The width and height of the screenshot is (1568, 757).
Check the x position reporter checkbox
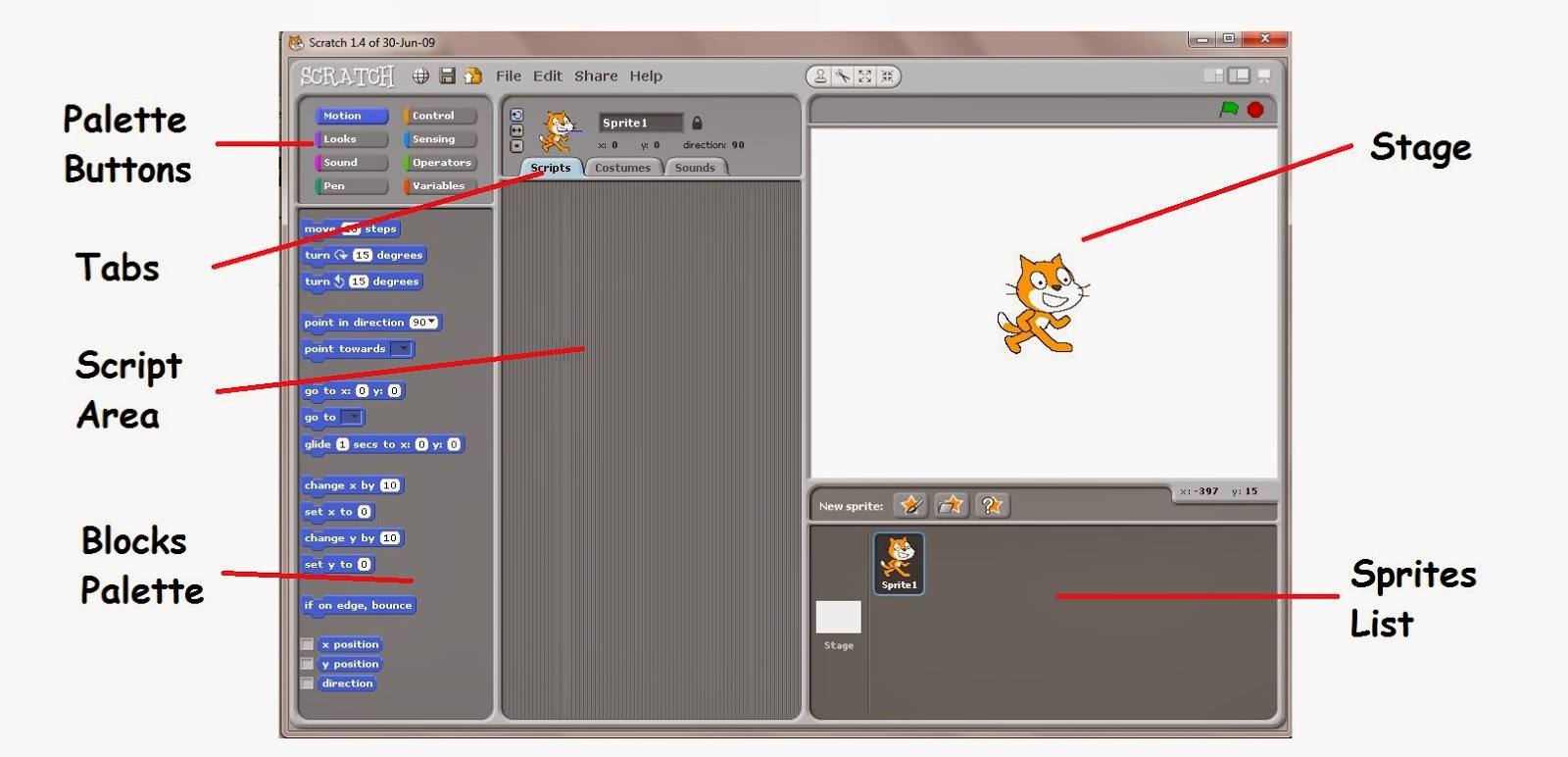[x=307, y=644]
